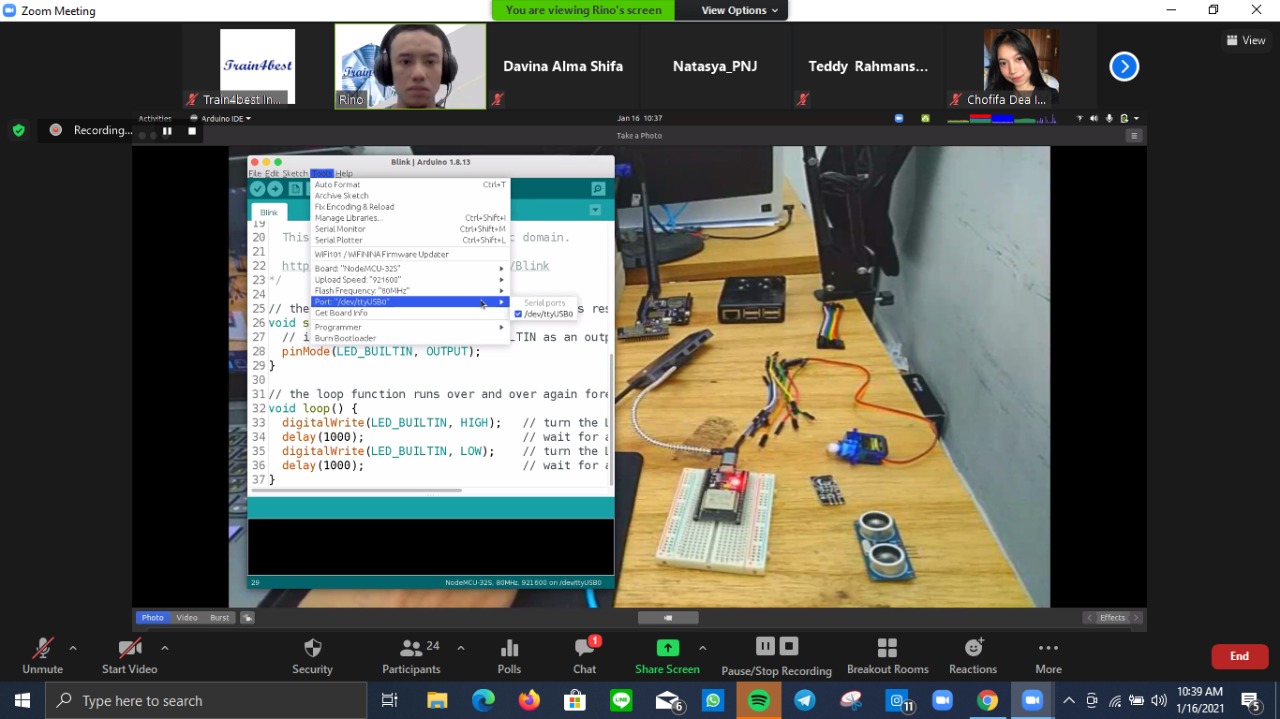Viewport: 1280px width, 719px height.
Task: Open the Polls icon
Action: pyautogui.click(x=509, y=649)
